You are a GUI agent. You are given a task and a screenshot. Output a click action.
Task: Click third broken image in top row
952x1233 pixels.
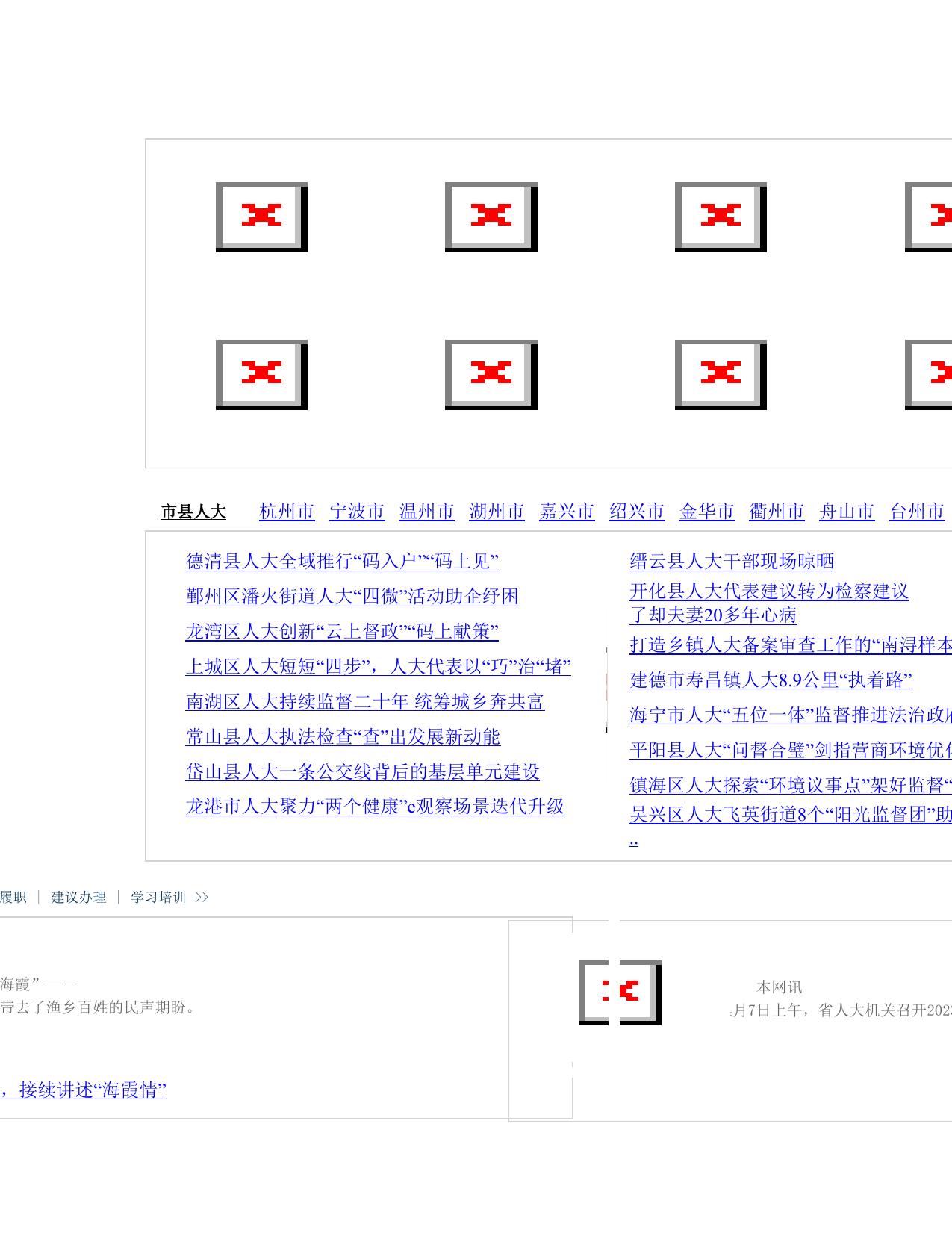tap(721, 217)
